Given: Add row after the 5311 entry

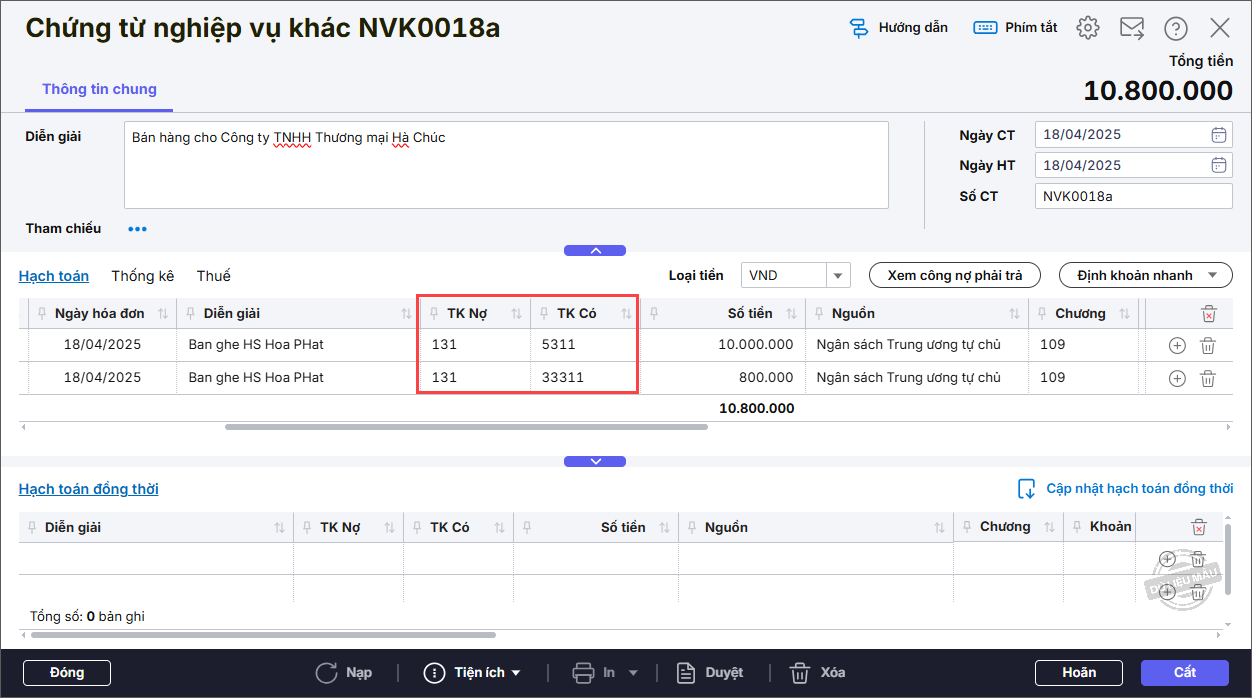Looking at the screenshot, I should coord(1177,345).
